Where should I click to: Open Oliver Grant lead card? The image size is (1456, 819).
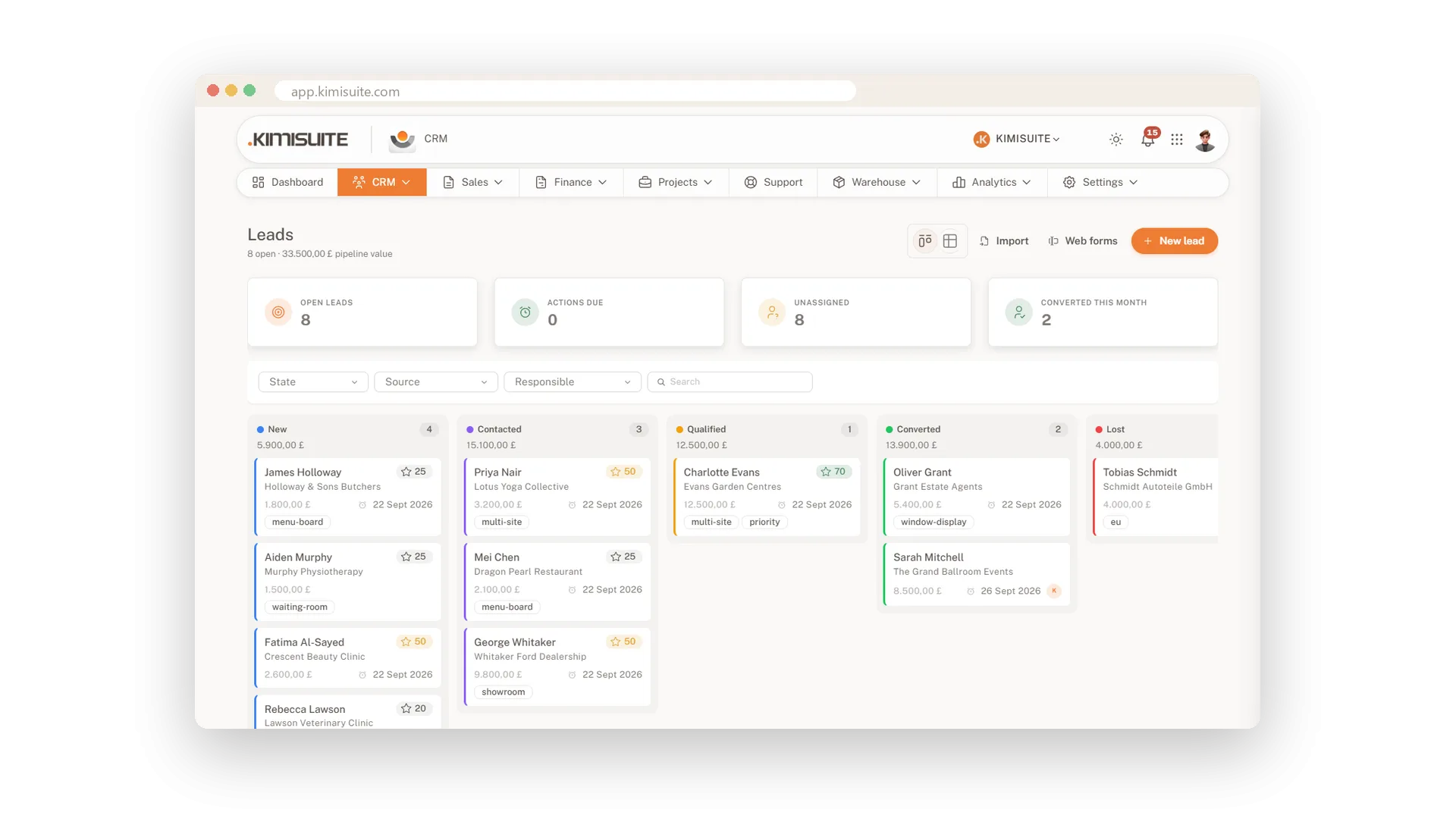click(977, 497)
